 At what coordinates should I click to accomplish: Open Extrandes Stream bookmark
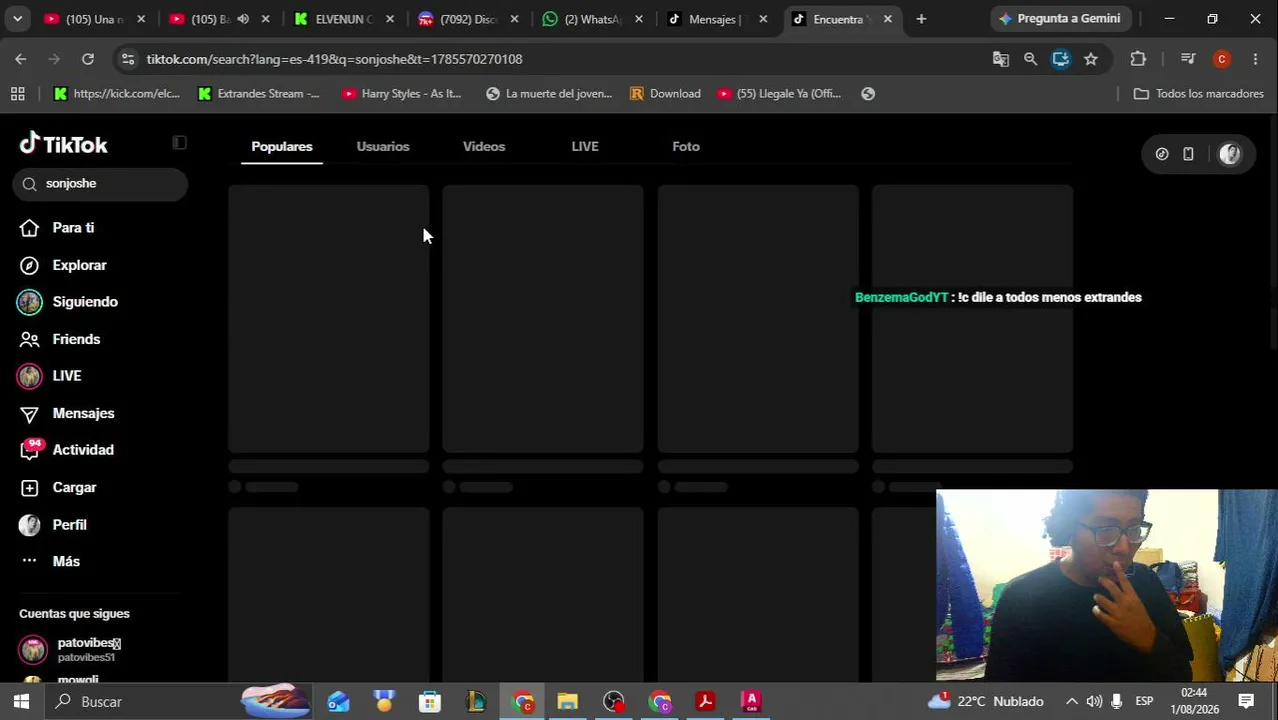(x=258, y=94)
